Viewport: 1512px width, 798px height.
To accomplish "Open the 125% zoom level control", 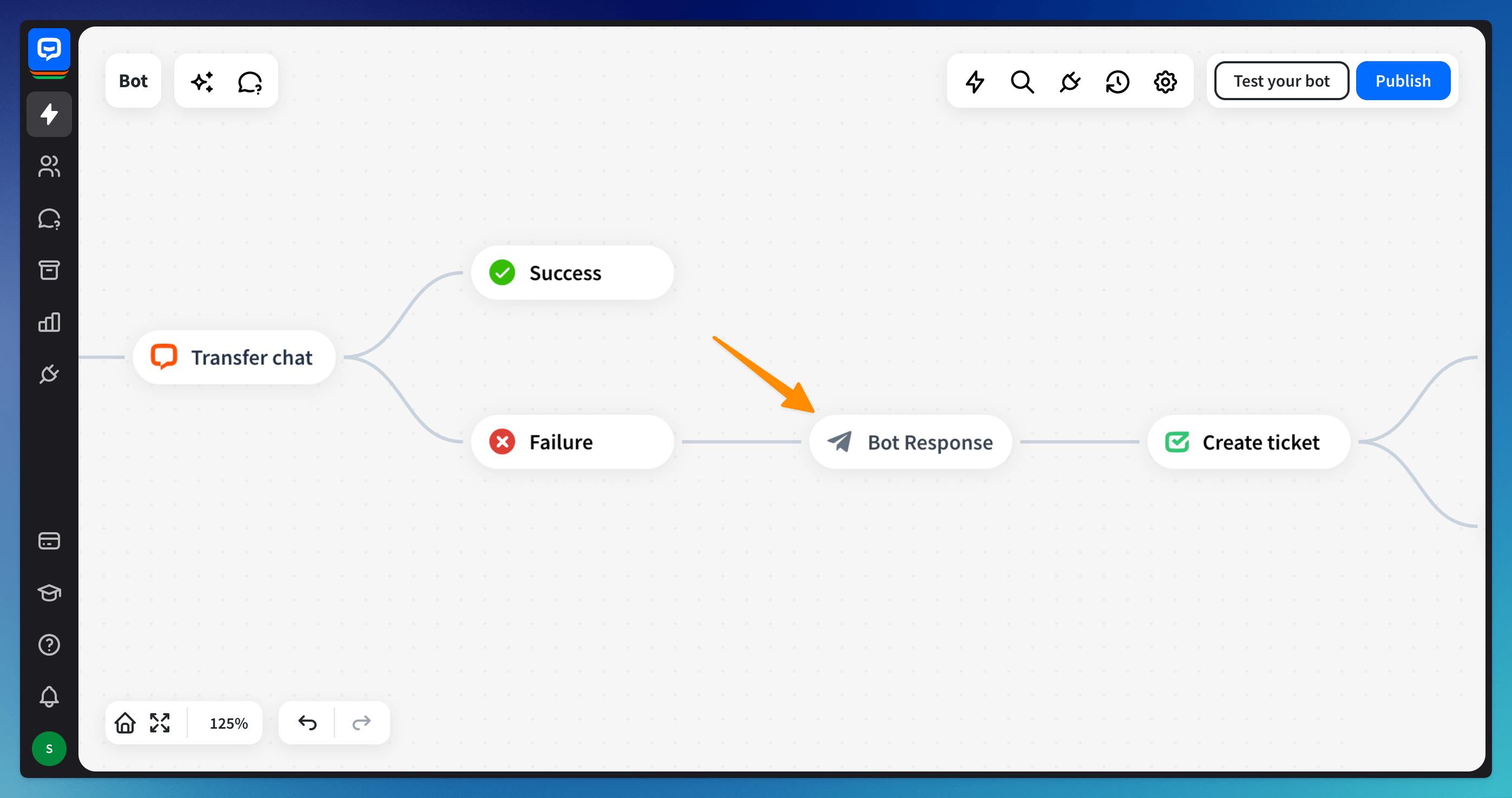I will click(228, 723).
